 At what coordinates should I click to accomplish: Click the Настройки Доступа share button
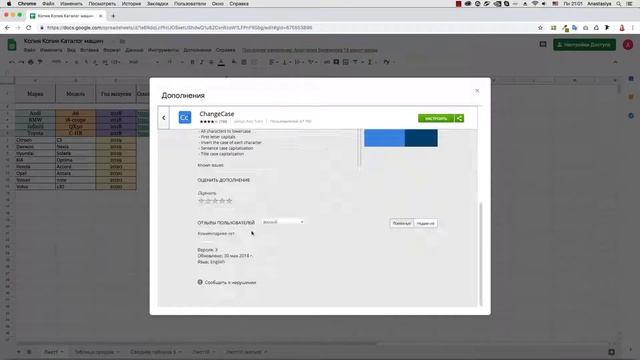pyautogui.click(x=584, y=44)
